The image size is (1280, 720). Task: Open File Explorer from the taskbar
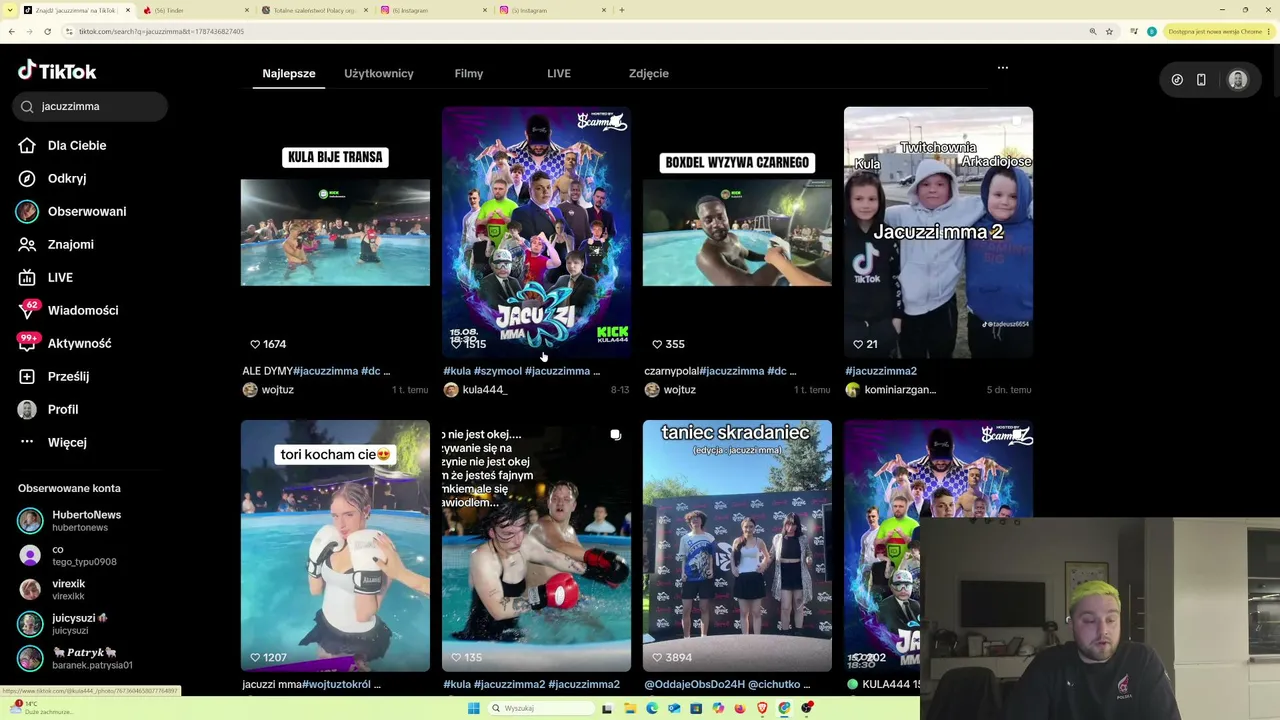[630, 708]
